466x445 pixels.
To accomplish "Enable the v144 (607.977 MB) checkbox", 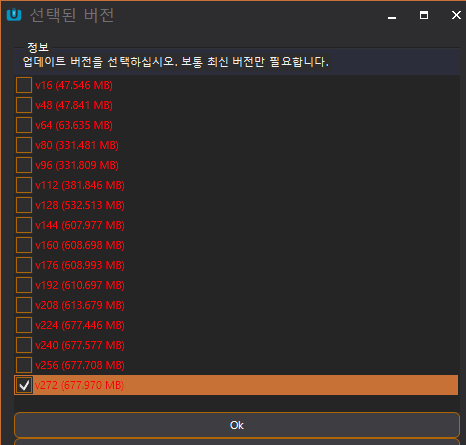I will (x=24, y=225).
